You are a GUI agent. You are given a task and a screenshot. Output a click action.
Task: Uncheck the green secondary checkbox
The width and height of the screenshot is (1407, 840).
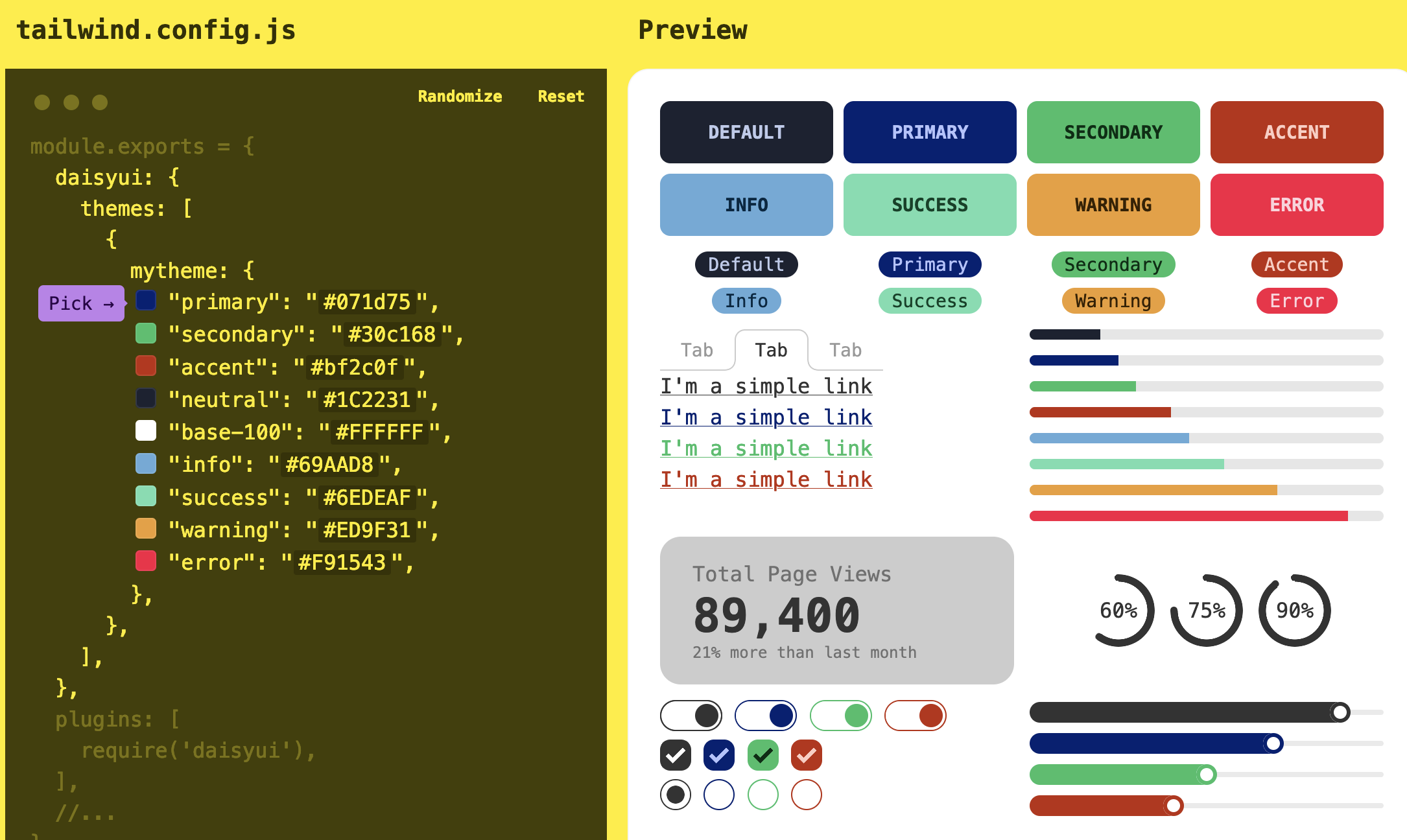point(763,755)
